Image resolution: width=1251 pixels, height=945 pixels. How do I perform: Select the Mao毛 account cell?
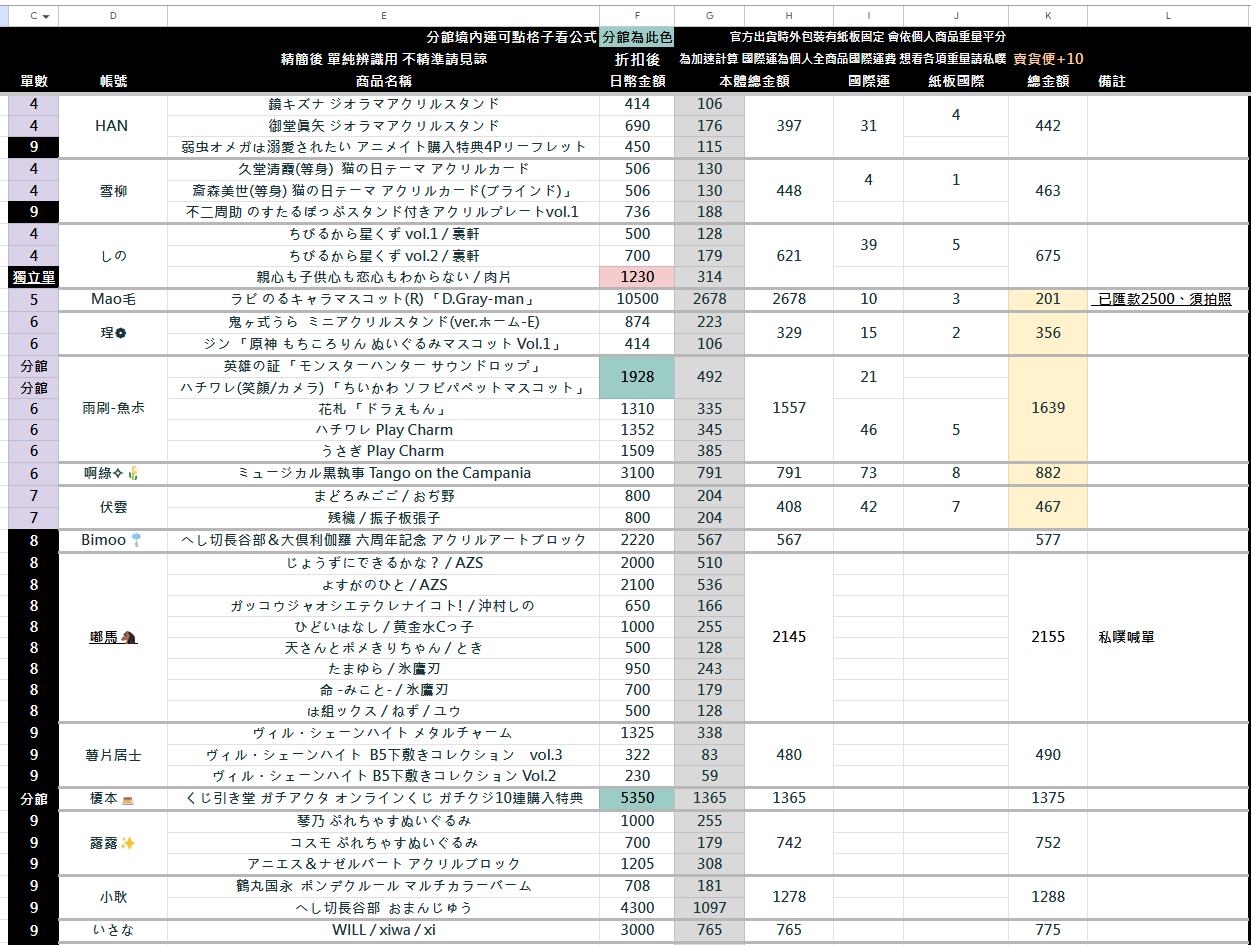pos(113,299)
